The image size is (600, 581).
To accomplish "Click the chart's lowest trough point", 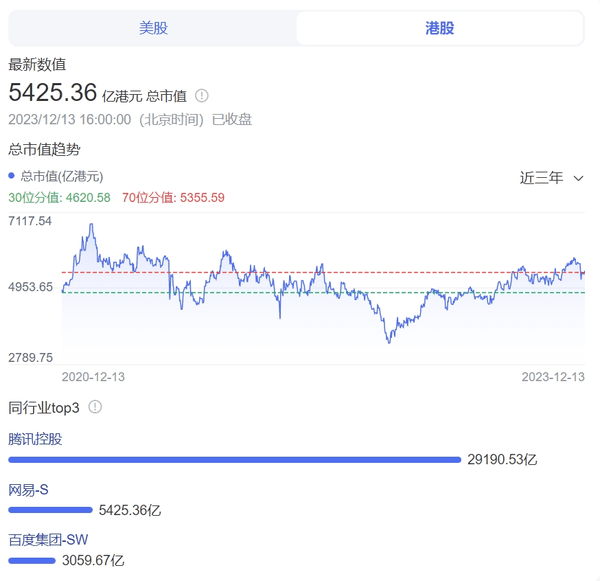I will pyautogui.click(x=389, y=342).
